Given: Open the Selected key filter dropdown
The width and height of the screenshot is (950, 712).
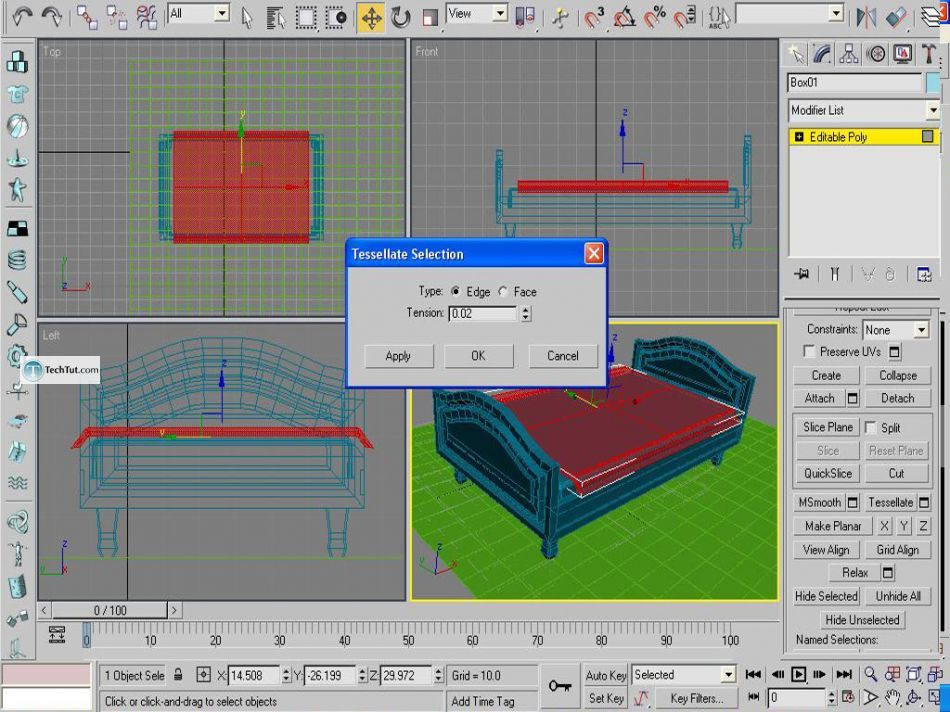Looking at the screenshot, I should (683, 674).
